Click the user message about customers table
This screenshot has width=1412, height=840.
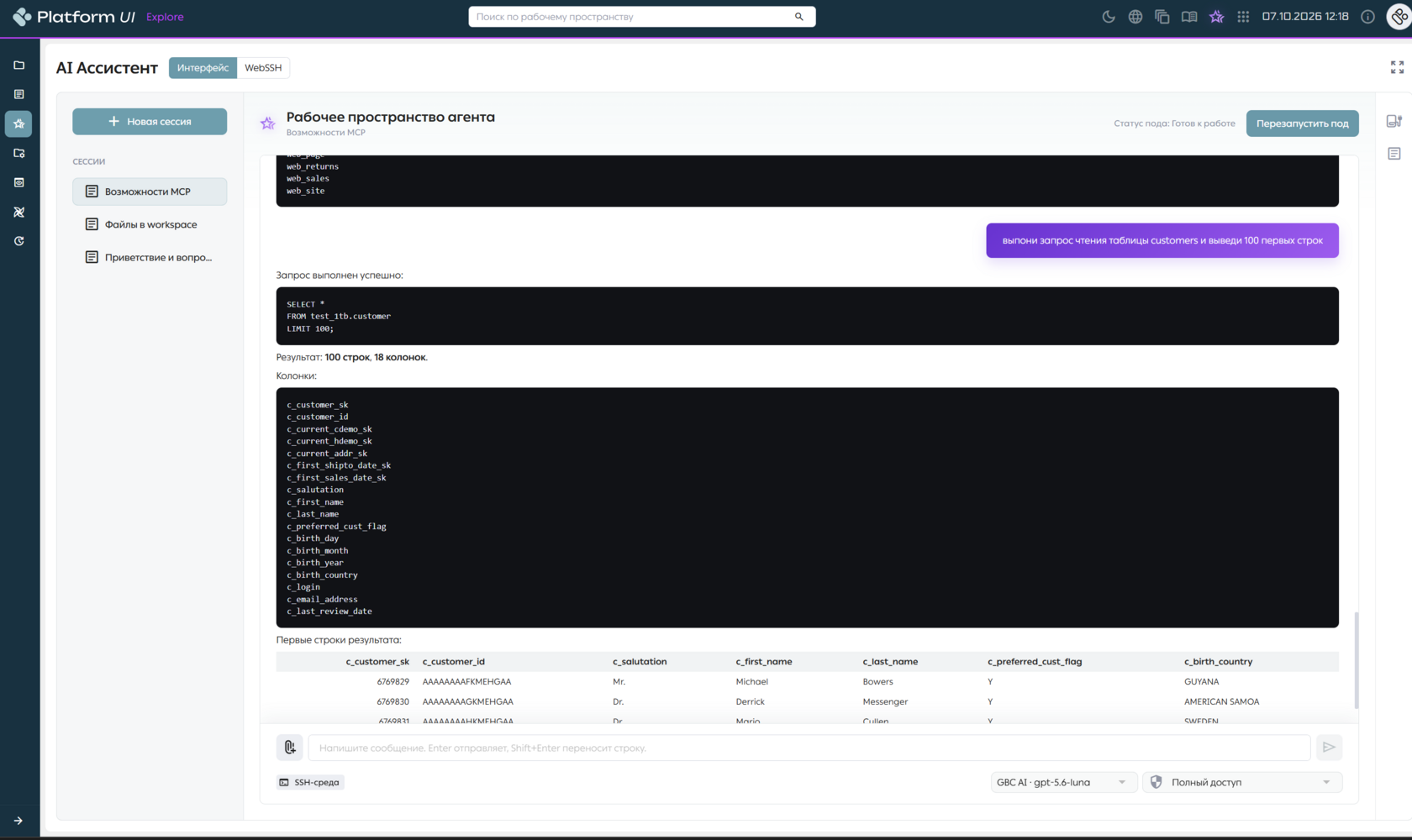click(1162, 240)
